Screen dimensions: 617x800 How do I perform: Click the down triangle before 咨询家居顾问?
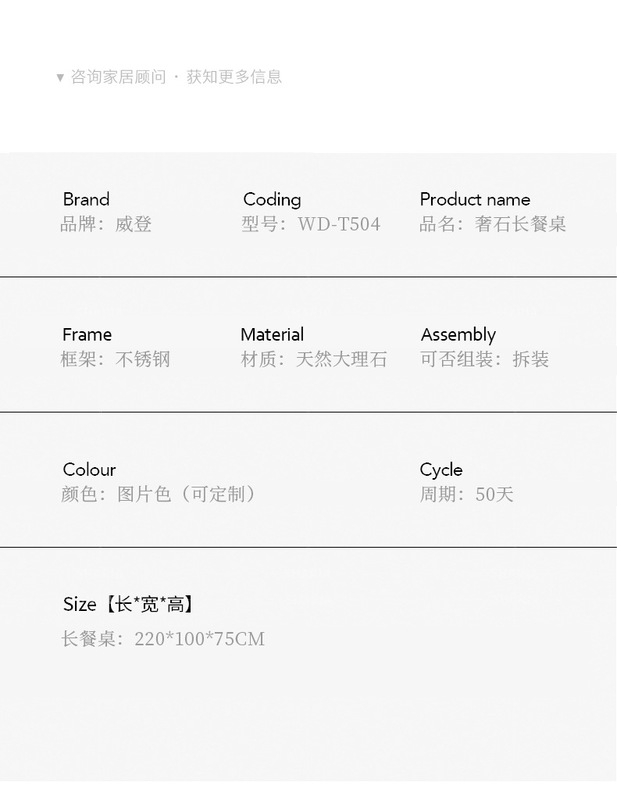[x=60, y=77]
